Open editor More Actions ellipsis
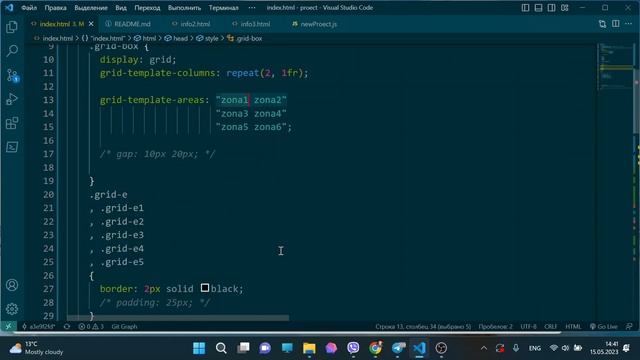This screenshot has width=640, height=360. click(x=629, y=24)
